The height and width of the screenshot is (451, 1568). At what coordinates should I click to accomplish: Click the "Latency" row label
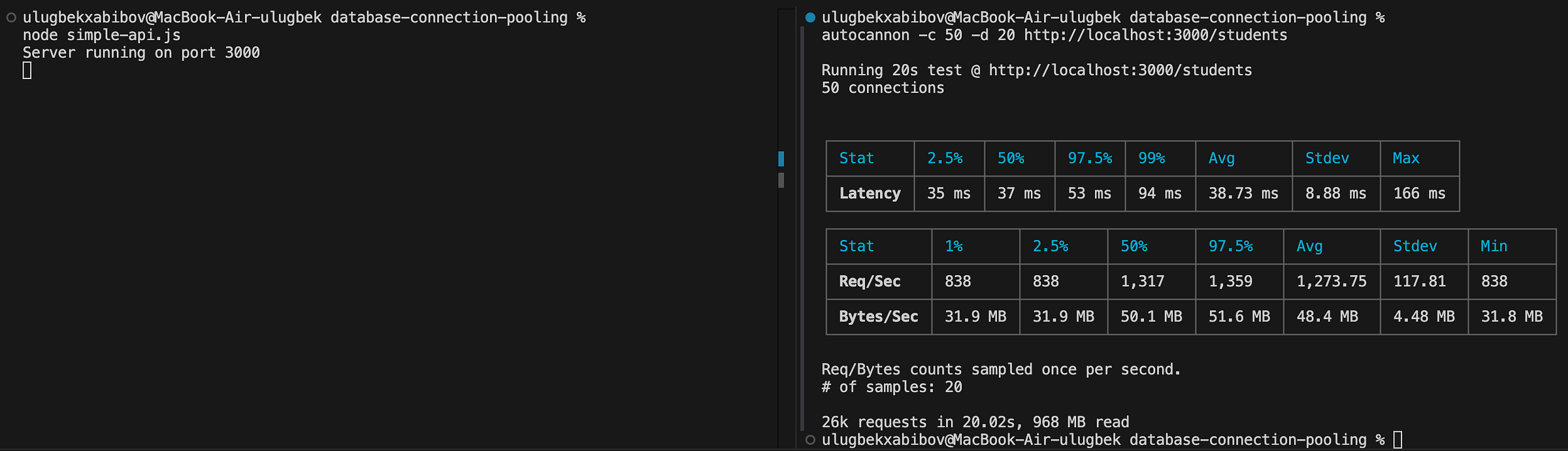pos(870,193)
